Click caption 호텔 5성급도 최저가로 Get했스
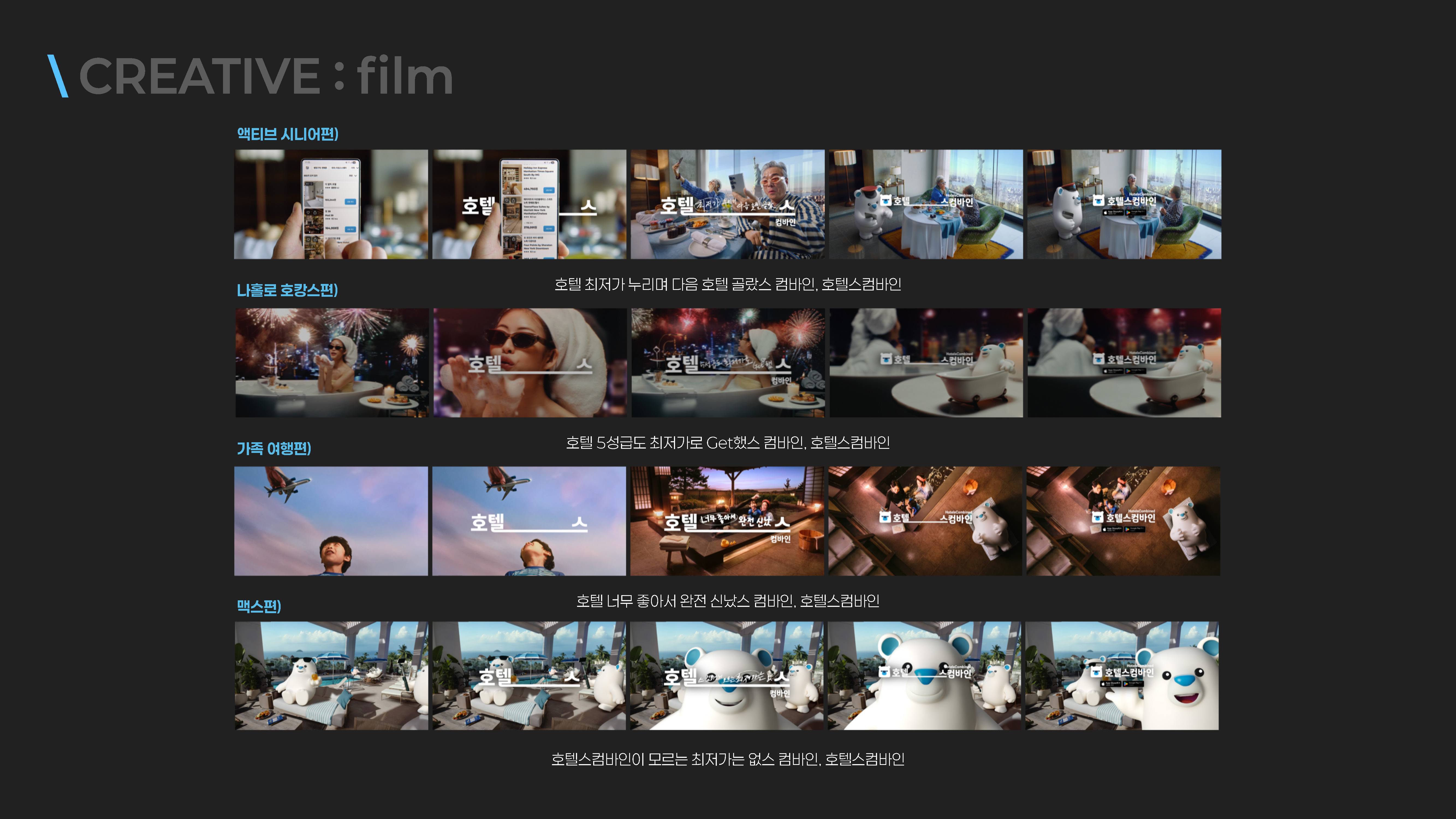 pos(727,442)
